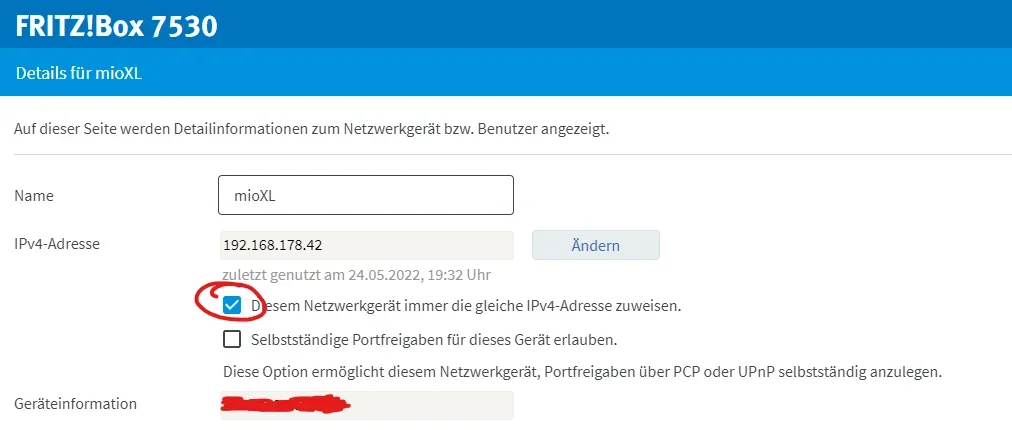This screenshot has height=430, width=1012.
Task: Click the IPv4 address field showing 192.168.178.42
Action: pos(365,245)
